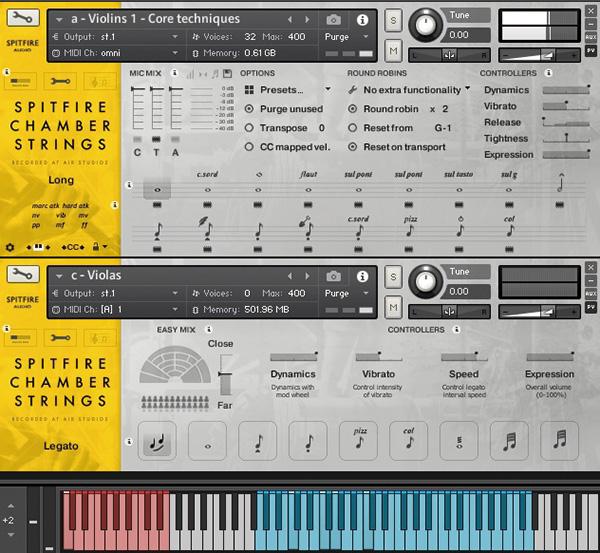Open MIDI Ch omni dropdown for Violins 1

115,53
